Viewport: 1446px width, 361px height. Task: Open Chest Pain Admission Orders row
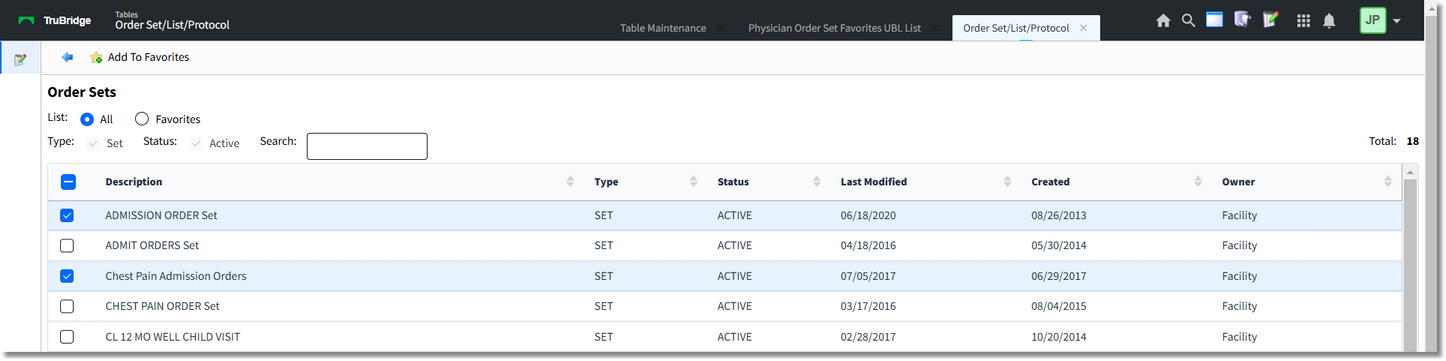(725, 276)
